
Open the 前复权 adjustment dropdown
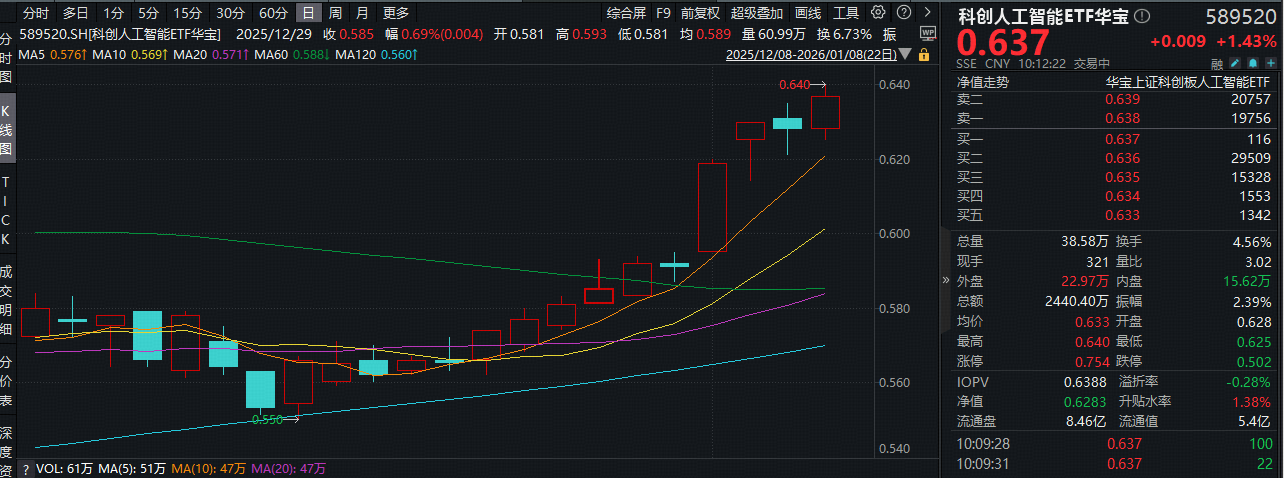point(700,13)
